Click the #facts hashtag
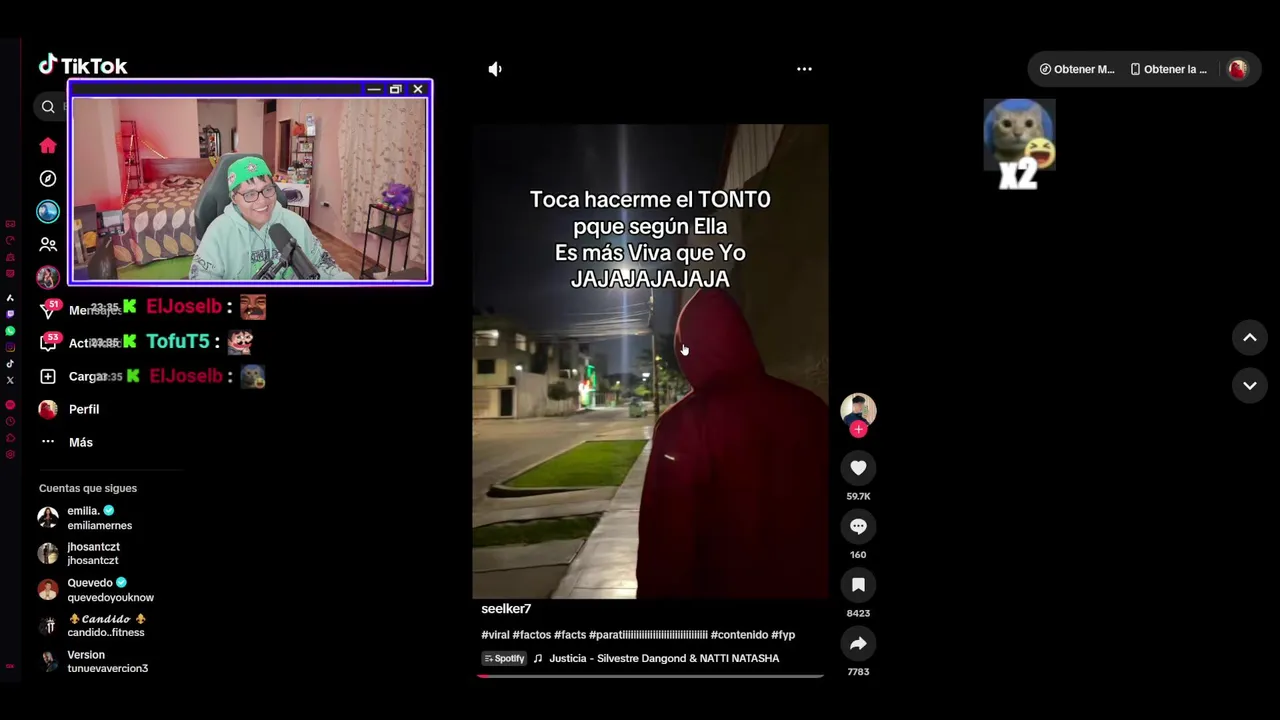 click(570, 635)
